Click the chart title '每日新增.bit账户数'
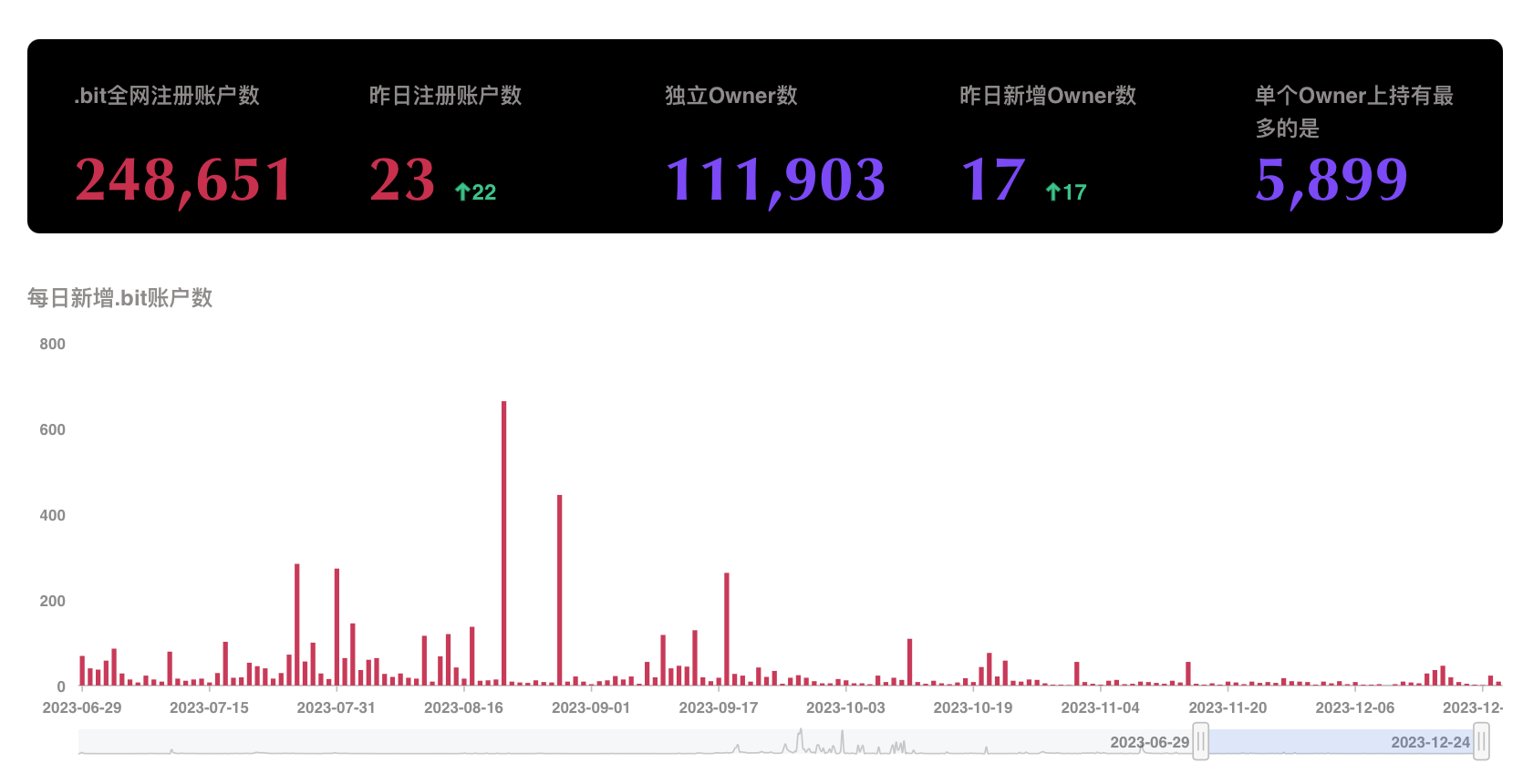Screen dimensions: 1523x784 tap(119, 298)
